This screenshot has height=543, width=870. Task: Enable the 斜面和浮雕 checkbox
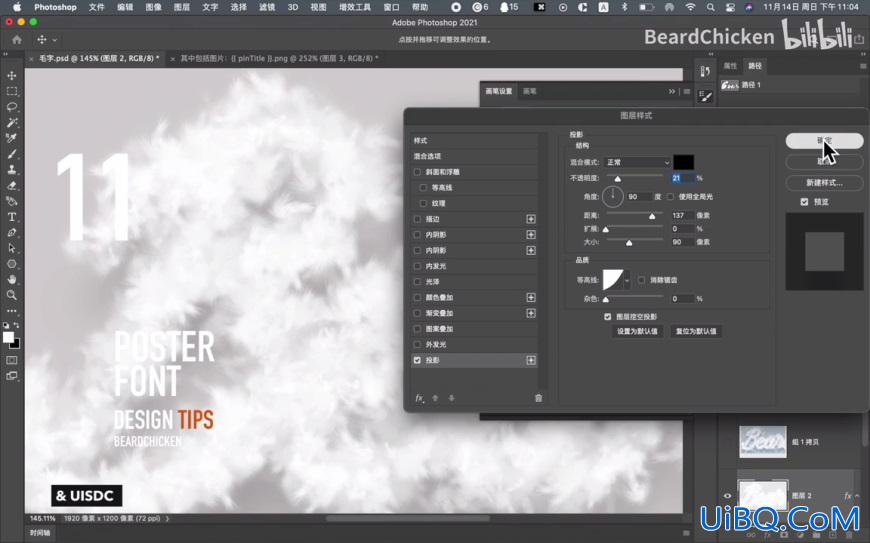click(417, 172)
